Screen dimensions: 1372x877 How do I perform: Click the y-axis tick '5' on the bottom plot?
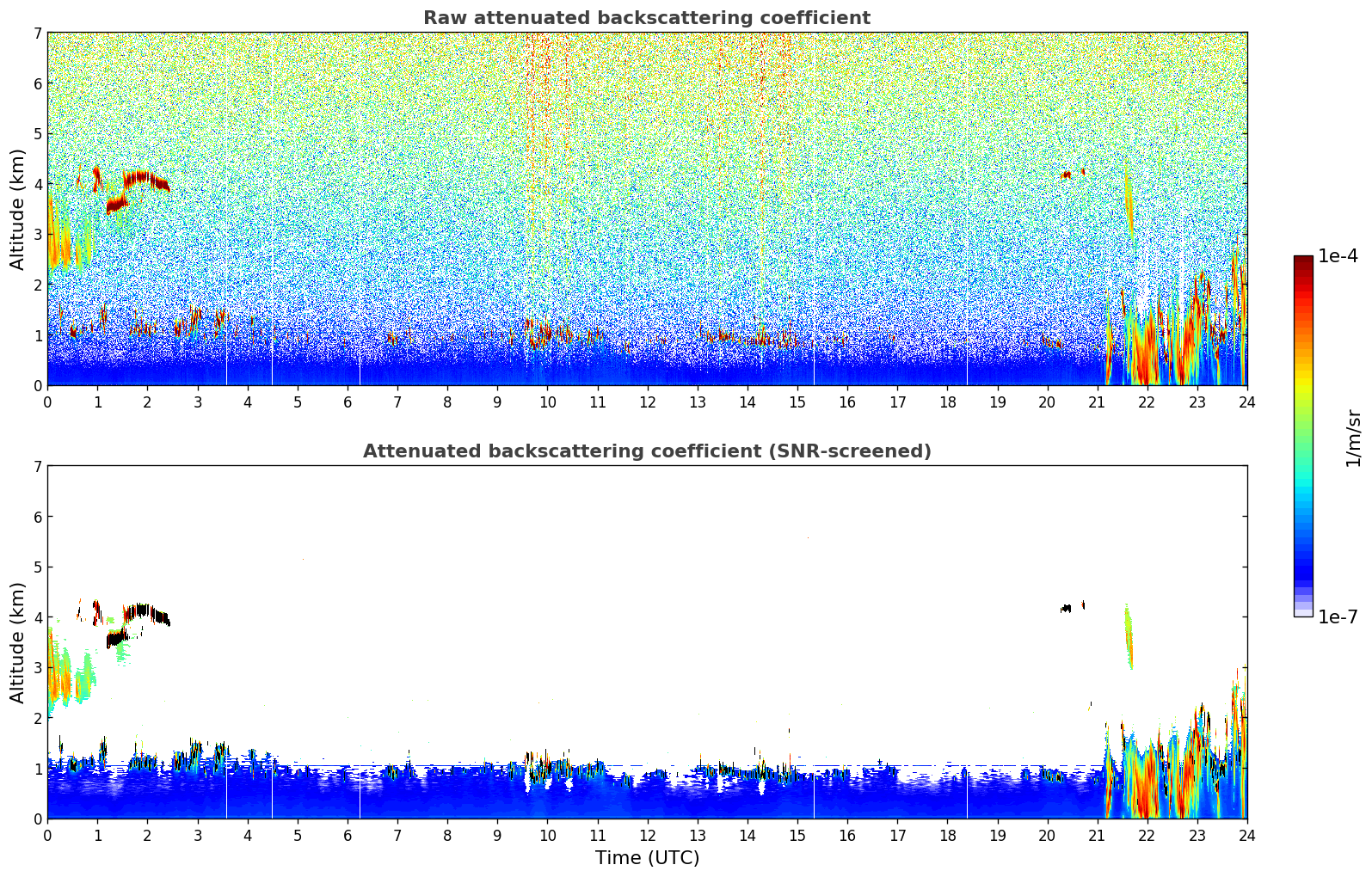[37, 567]
